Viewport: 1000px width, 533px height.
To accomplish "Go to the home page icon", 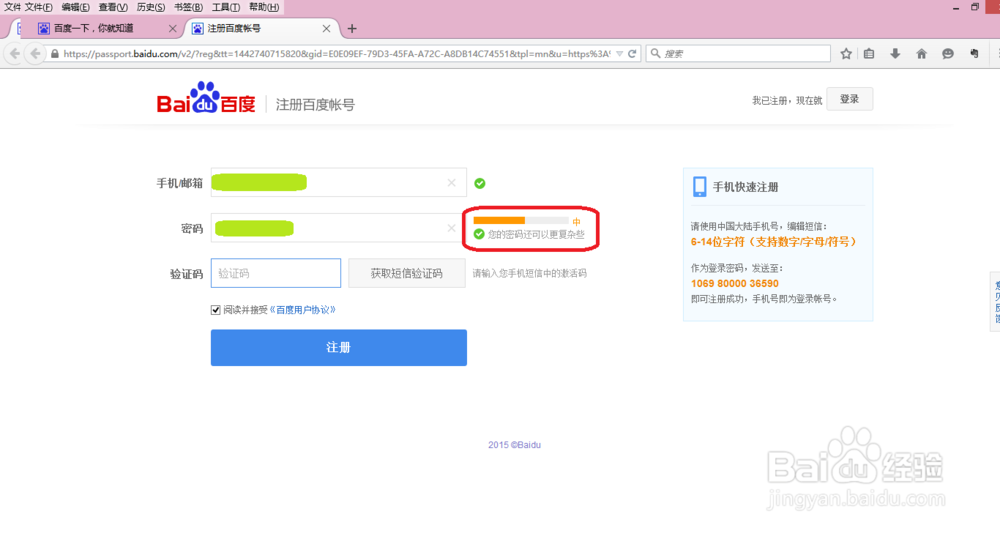I will click(x=922, y=54).
